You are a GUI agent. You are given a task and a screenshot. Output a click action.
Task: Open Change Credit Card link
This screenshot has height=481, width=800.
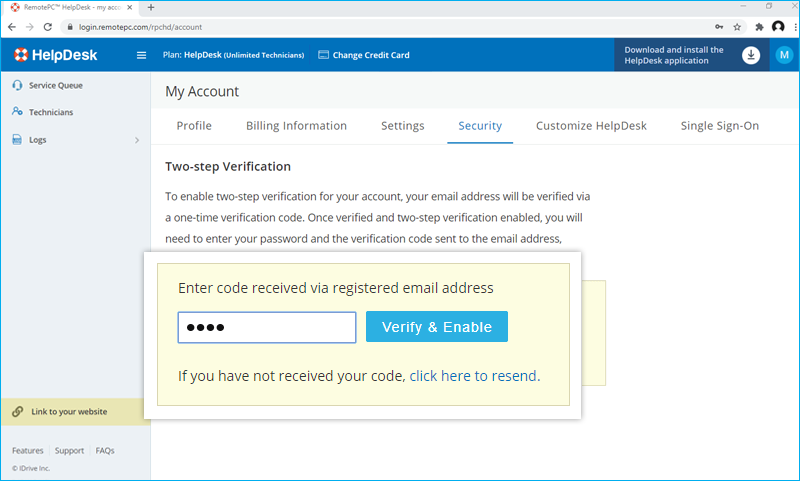(x=364, y=55)
